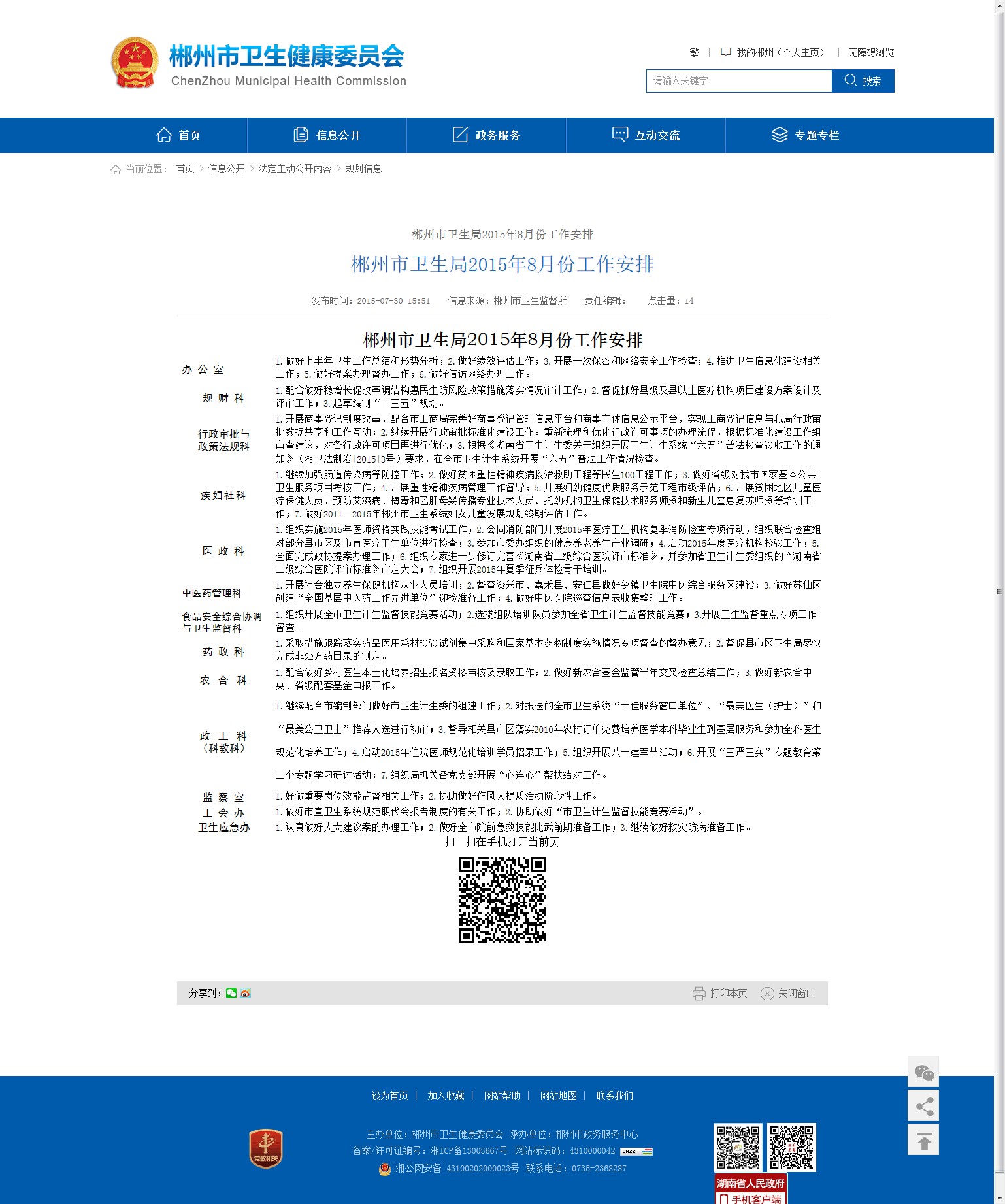Open 网站帮助 footer link
The height and width of the screenshot is (1204, 1005).
click(502, 1096)
